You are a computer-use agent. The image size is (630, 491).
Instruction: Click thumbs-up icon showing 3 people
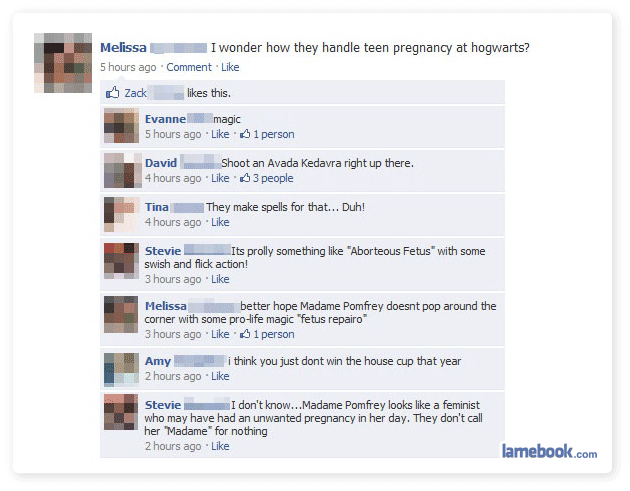pos(245,178)
